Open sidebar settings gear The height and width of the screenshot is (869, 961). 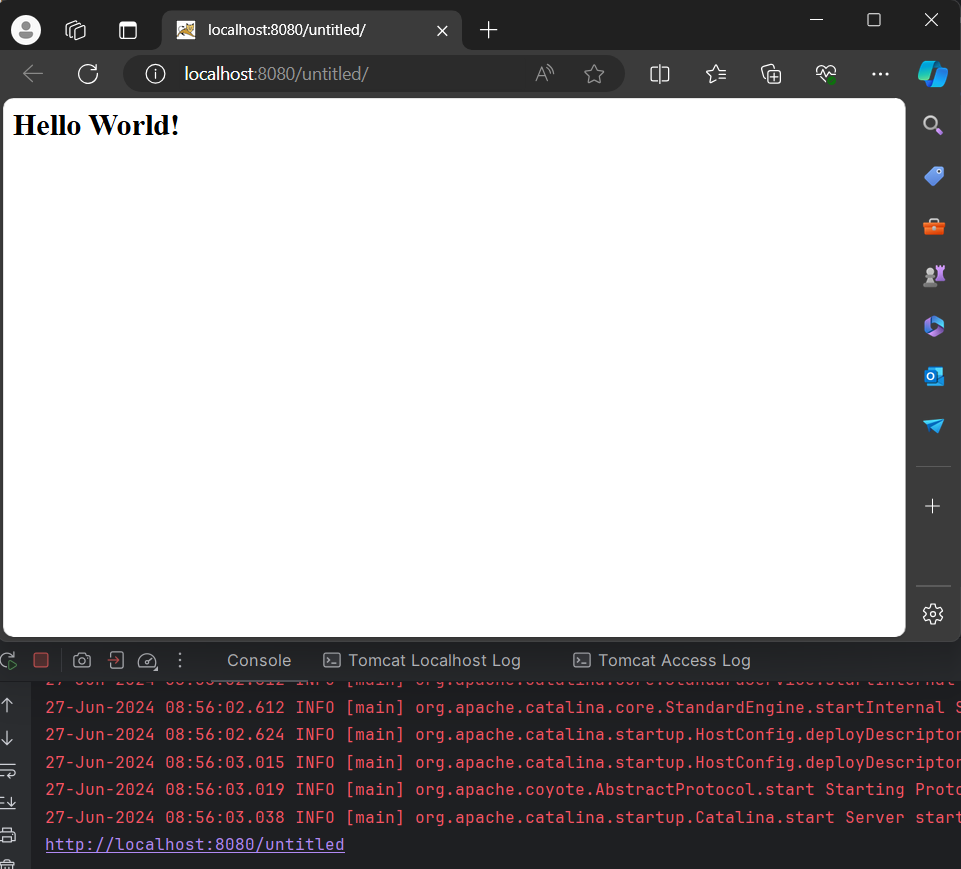click(933, 613)
